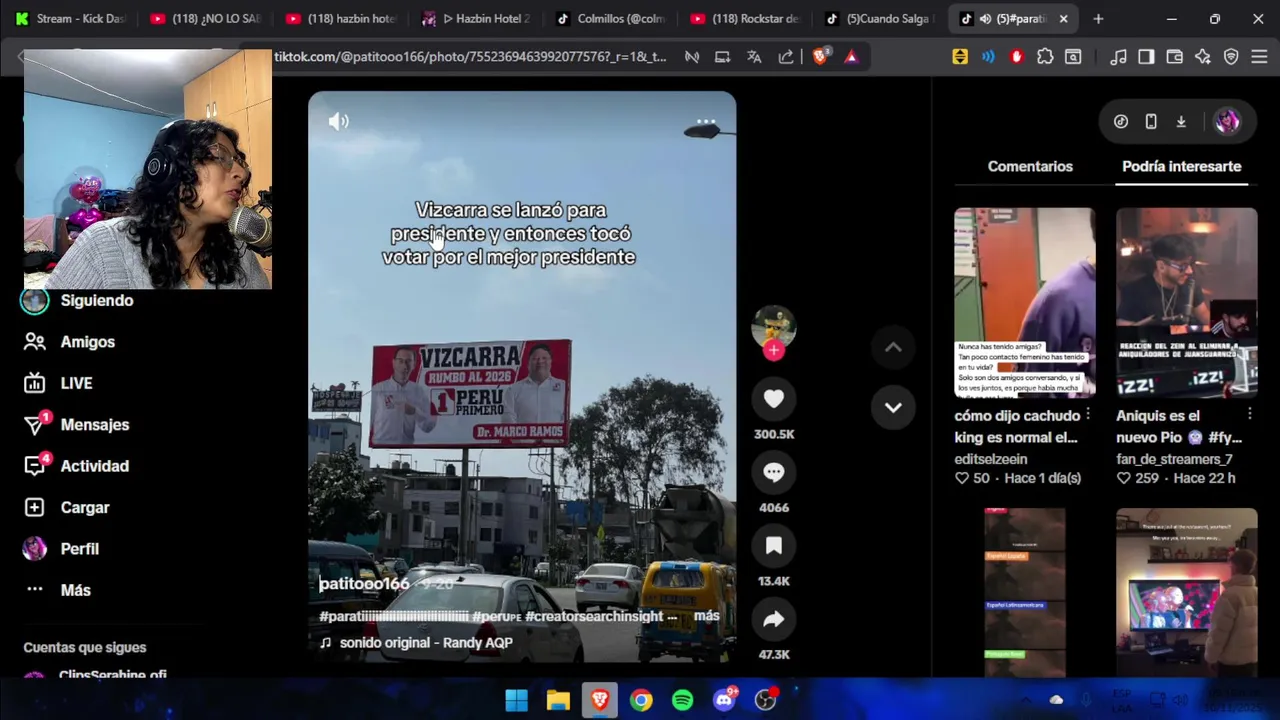Click the Brave Rewards triangle icon
This screenshot has width=1280, height=720.
point(851,57)
